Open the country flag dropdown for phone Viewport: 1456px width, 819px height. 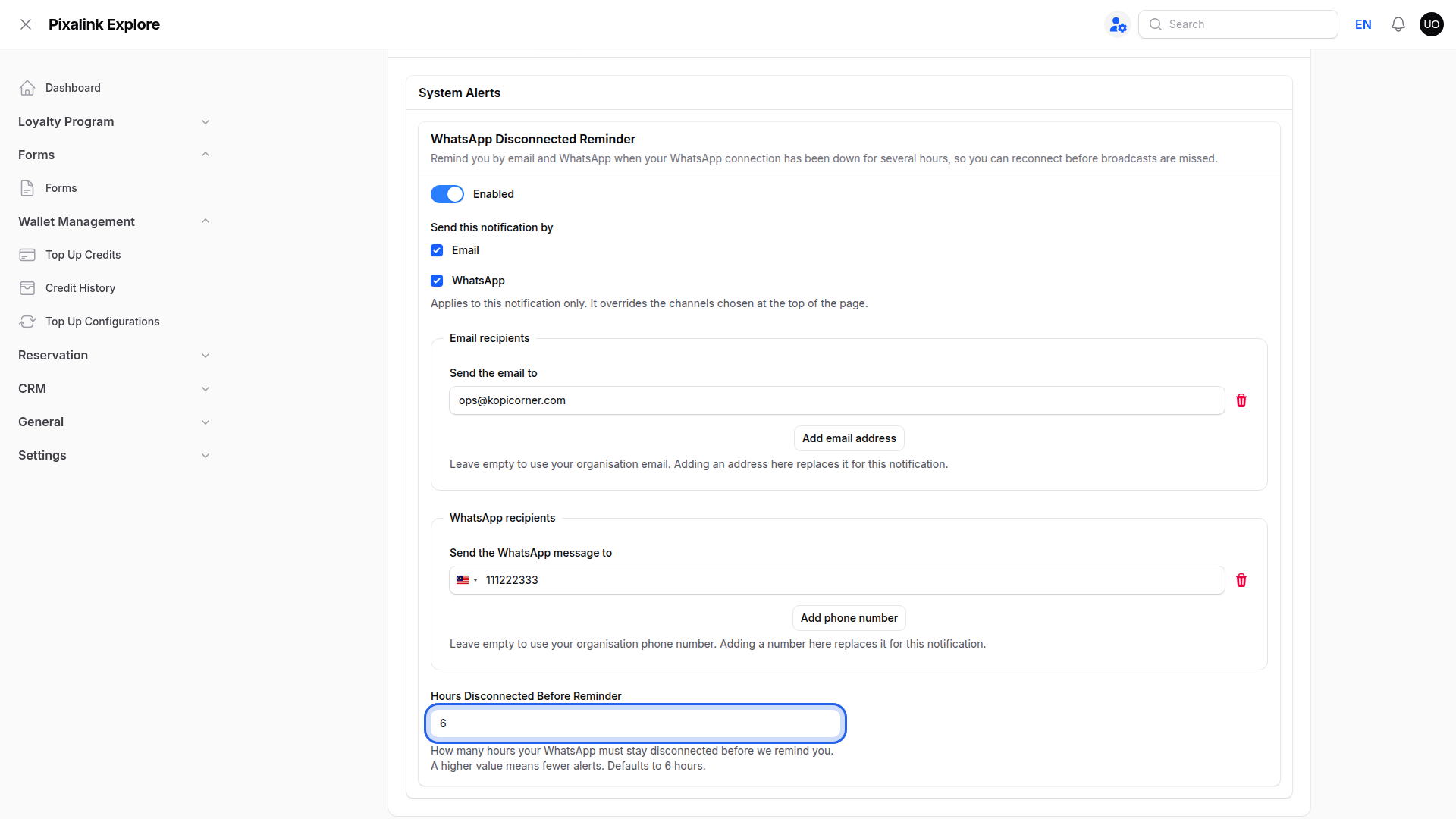(x=467, y=580)
